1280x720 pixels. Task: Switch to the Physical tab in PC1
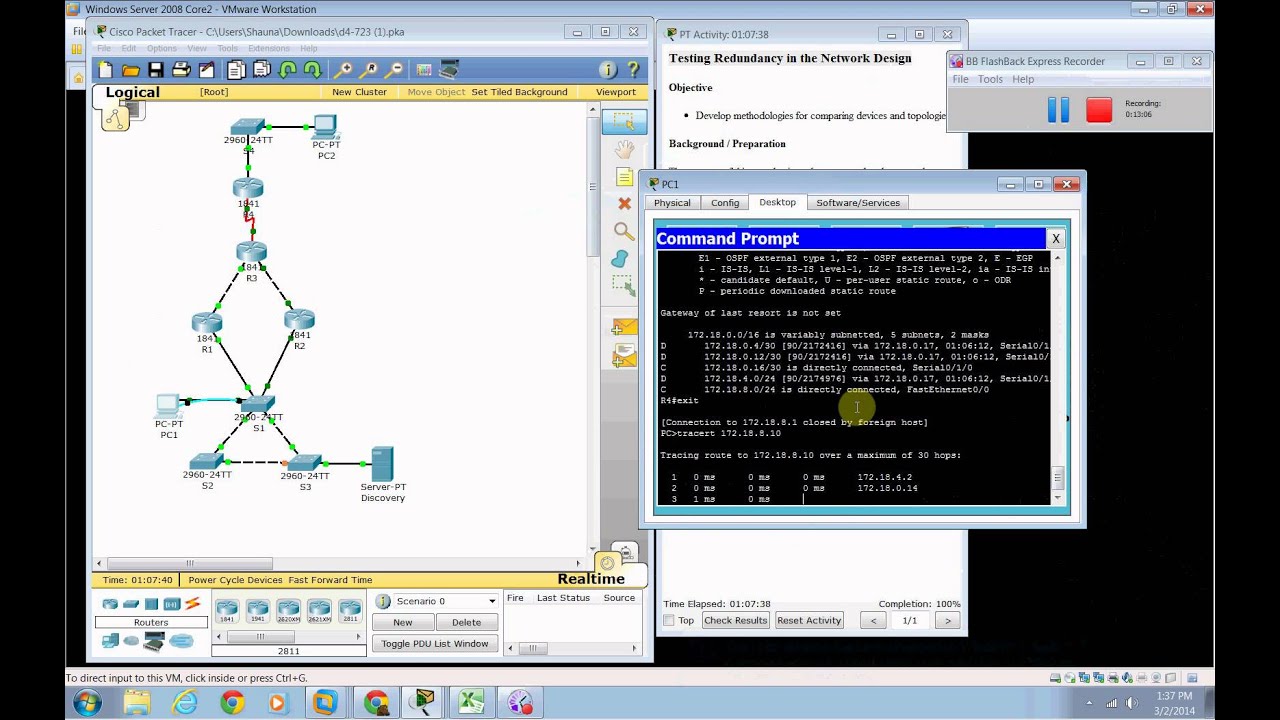[672, 203]
